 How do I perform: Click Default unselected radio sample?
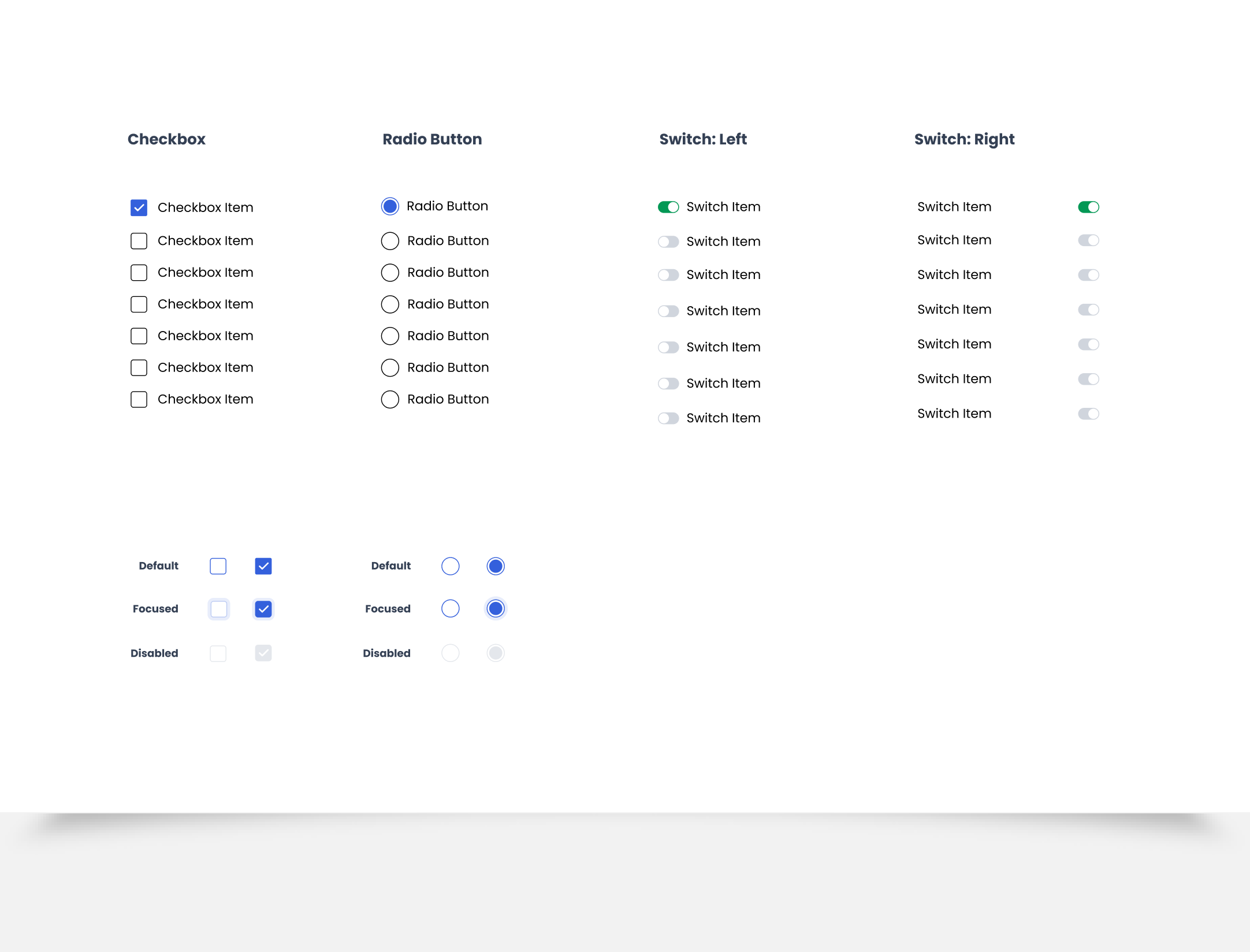451,566
